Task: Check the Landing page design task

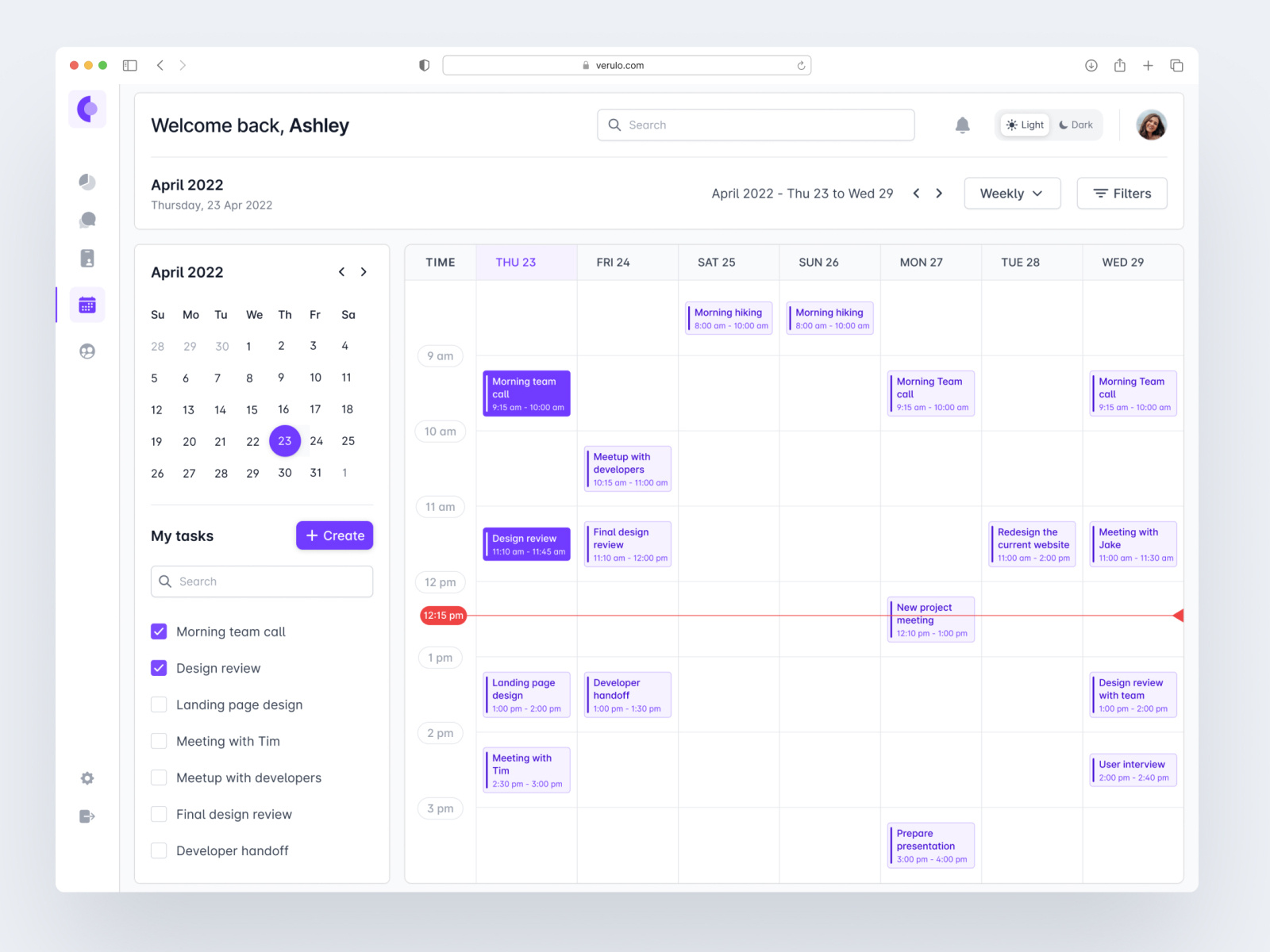Action: point(159,704)
